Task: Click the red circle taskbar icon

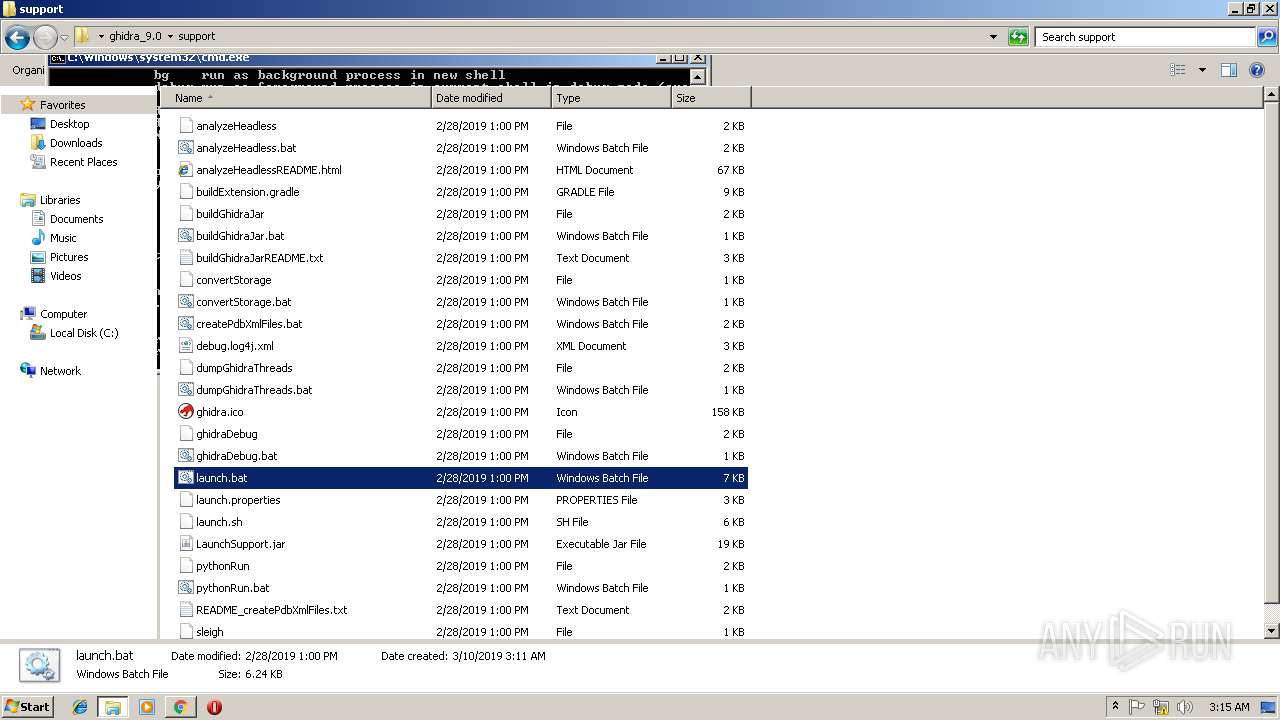Action: (214, 707)
